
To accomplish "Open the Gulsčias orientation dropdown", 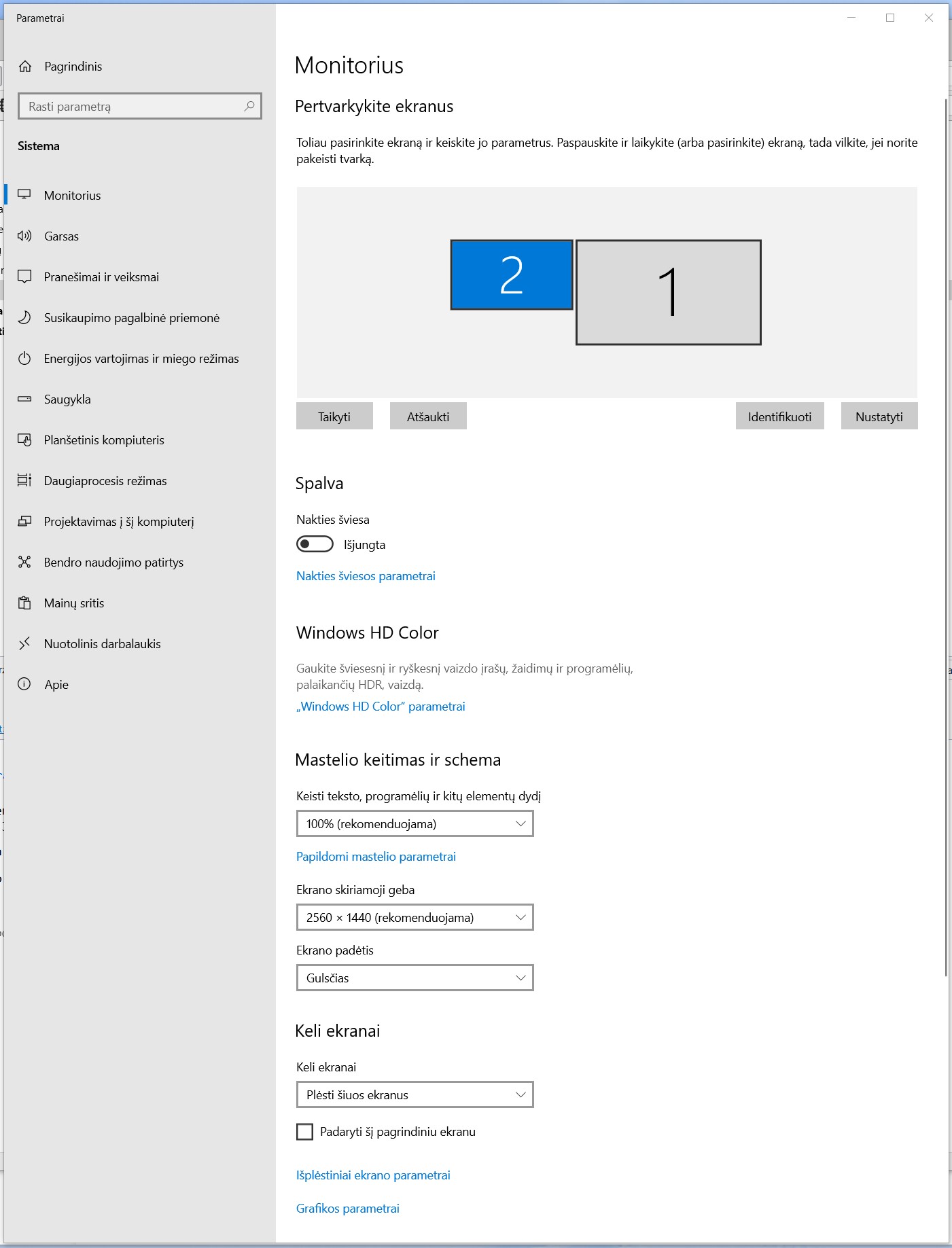I will pos(415,978).
